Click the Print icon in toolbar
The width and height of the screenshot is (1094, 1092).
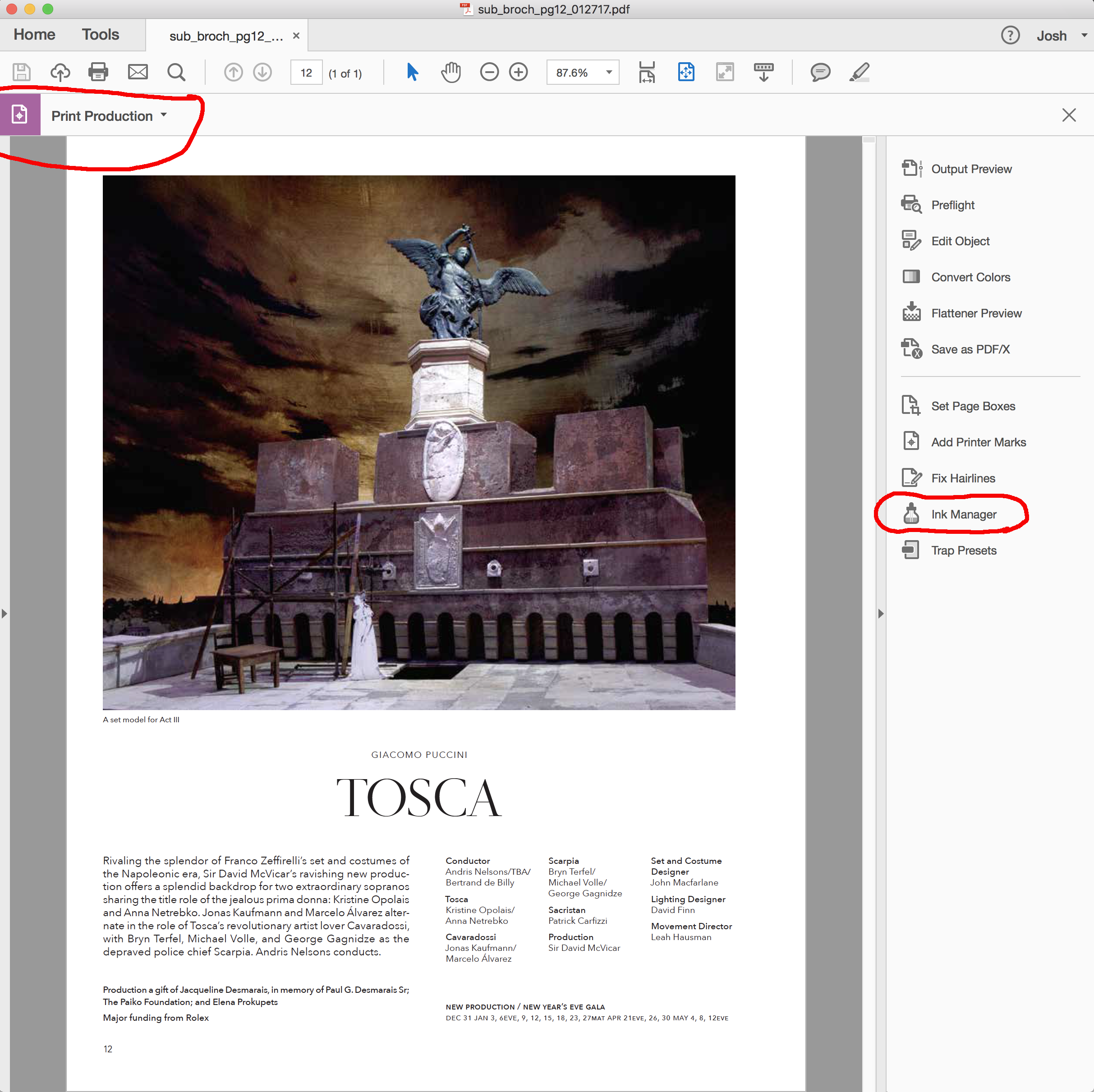[98, 72]
